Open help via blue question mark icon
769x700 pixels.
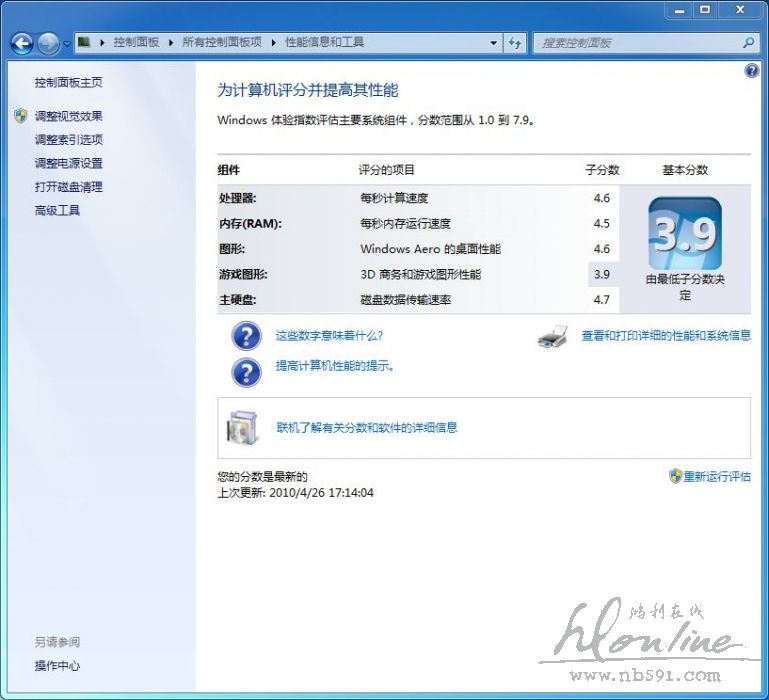pyautogui.click(x=752, y=71)
